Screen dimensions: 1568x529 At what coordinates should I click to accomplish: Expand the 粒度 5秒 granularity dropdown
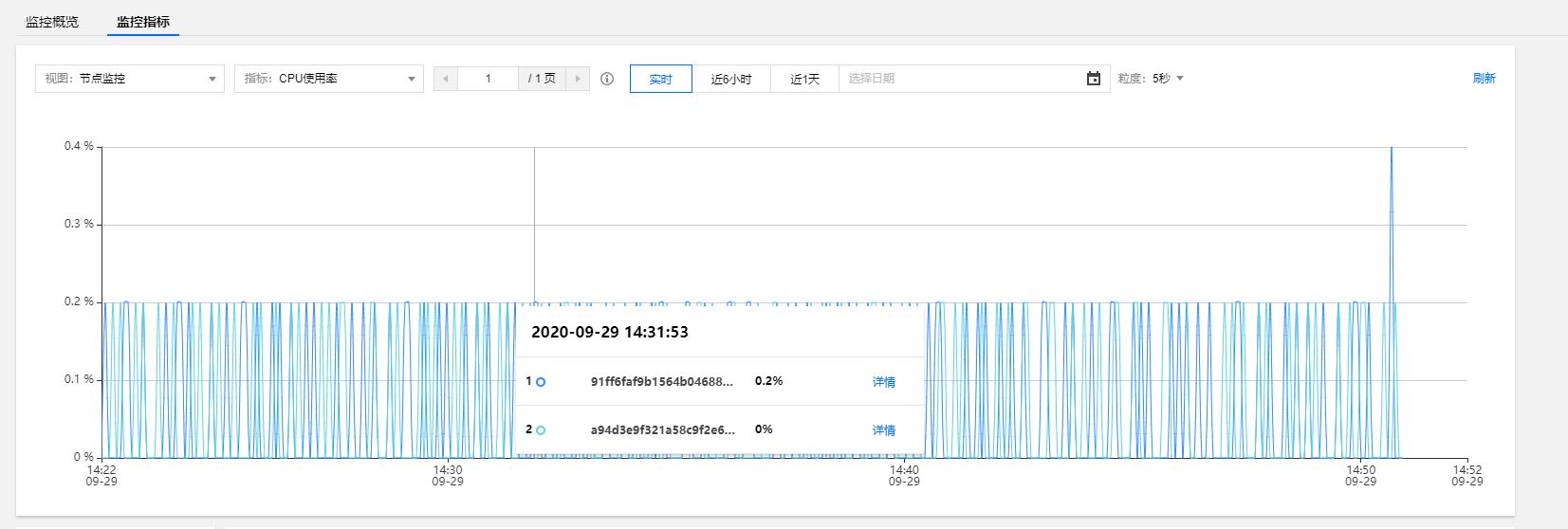1152,79
